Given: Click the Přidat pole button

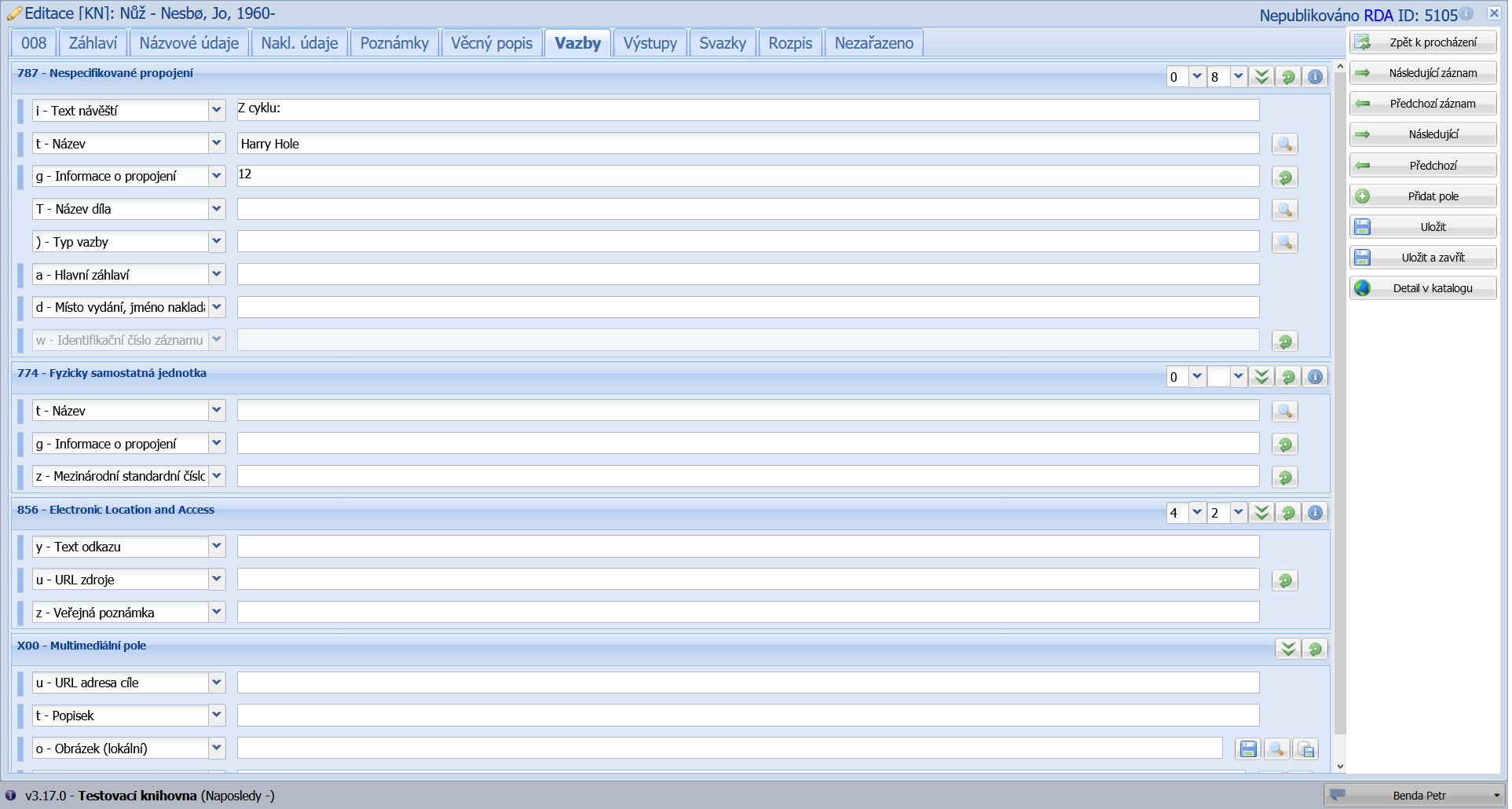Looking at the screenshot, I should (x=1422, y=196).
